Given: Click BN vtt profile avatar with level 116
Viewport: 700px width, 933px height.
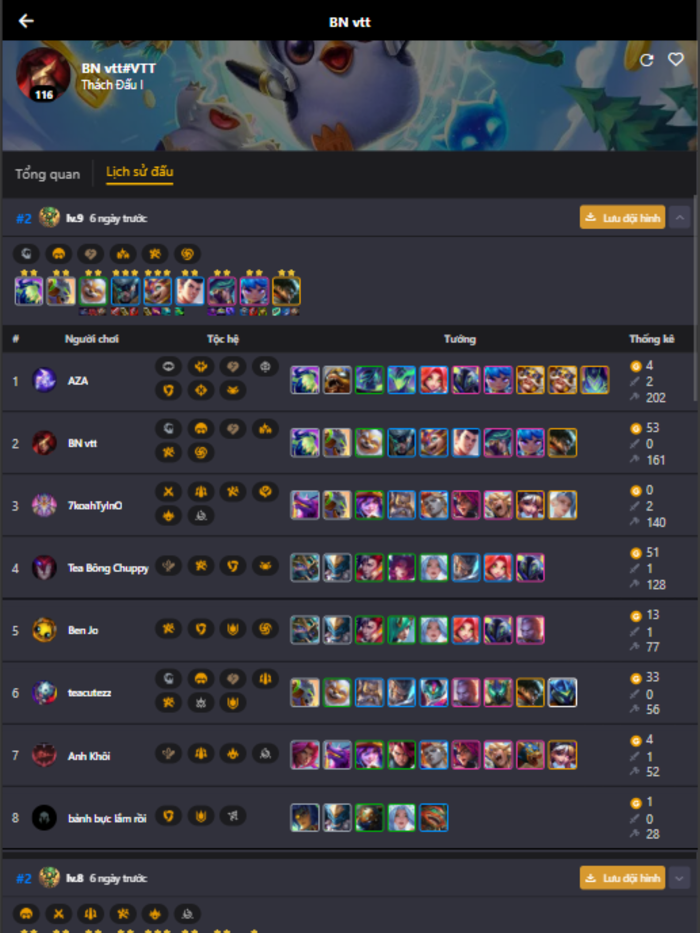Looking at the screenshot, I should pyautogui.click(x=43, y=75).
